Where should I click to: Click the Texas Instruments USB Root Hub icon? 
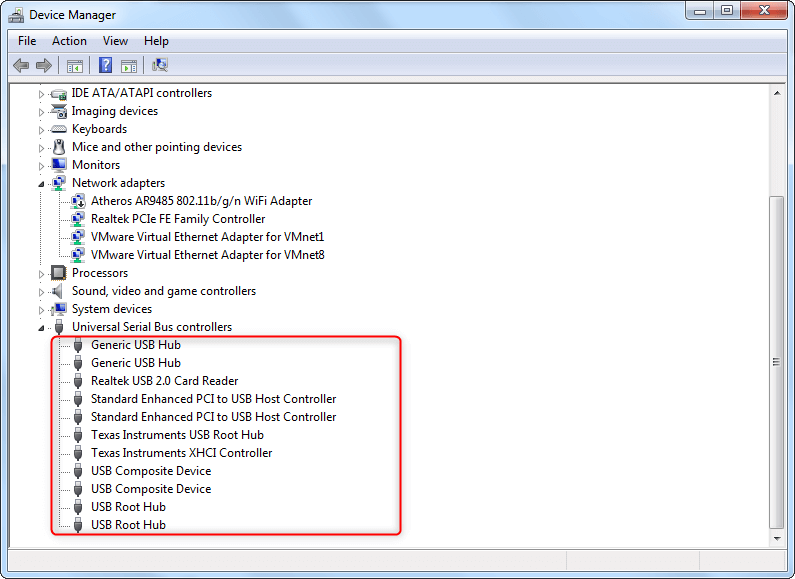[x=78, y=435]
